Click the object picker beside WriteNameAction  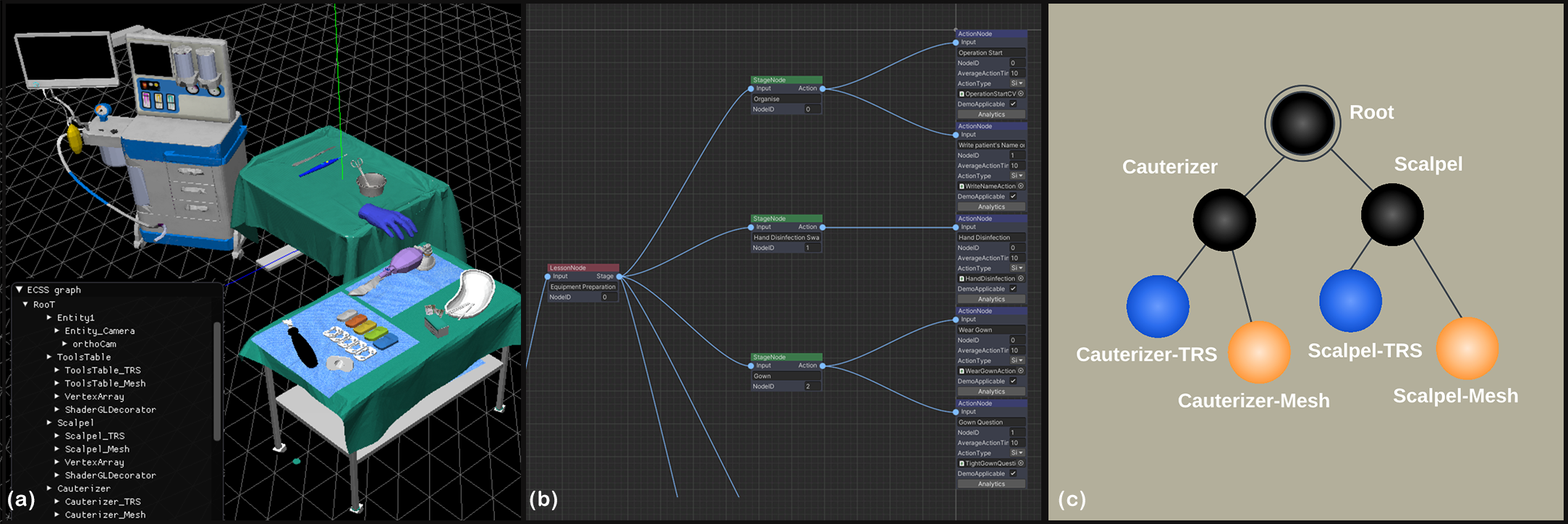click(1021, 186)
